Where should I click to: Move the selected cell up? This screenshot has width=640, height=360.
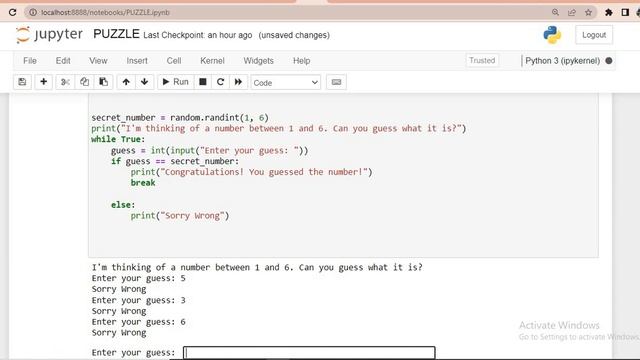[126, 82]
